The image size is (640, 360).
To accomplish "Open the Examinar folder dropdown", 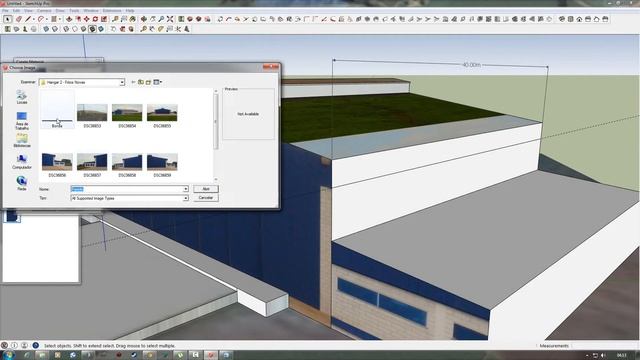I will pos(122,82).
